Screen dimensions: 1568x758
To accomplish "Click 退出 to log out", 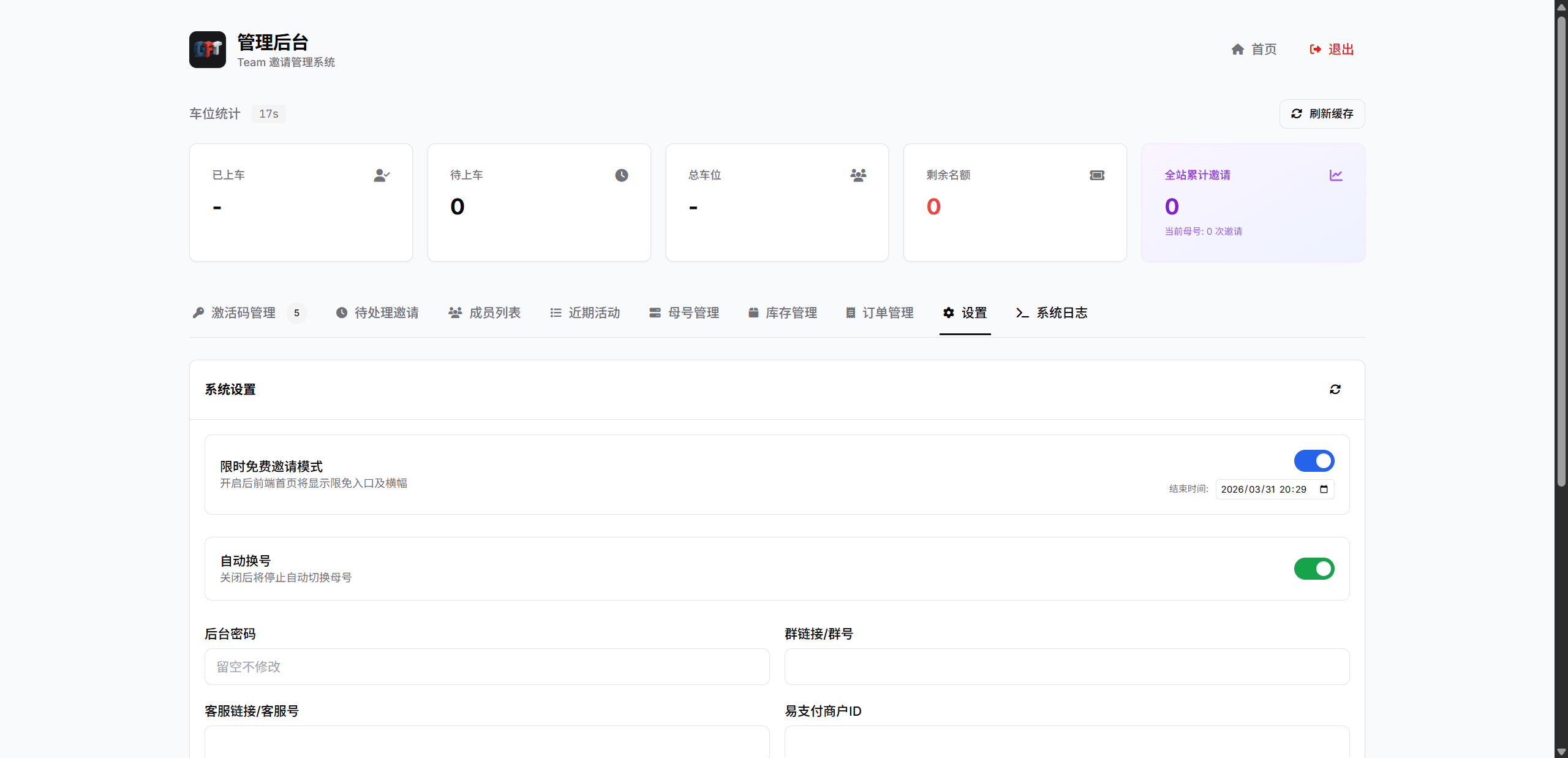I will point(1332,49).
